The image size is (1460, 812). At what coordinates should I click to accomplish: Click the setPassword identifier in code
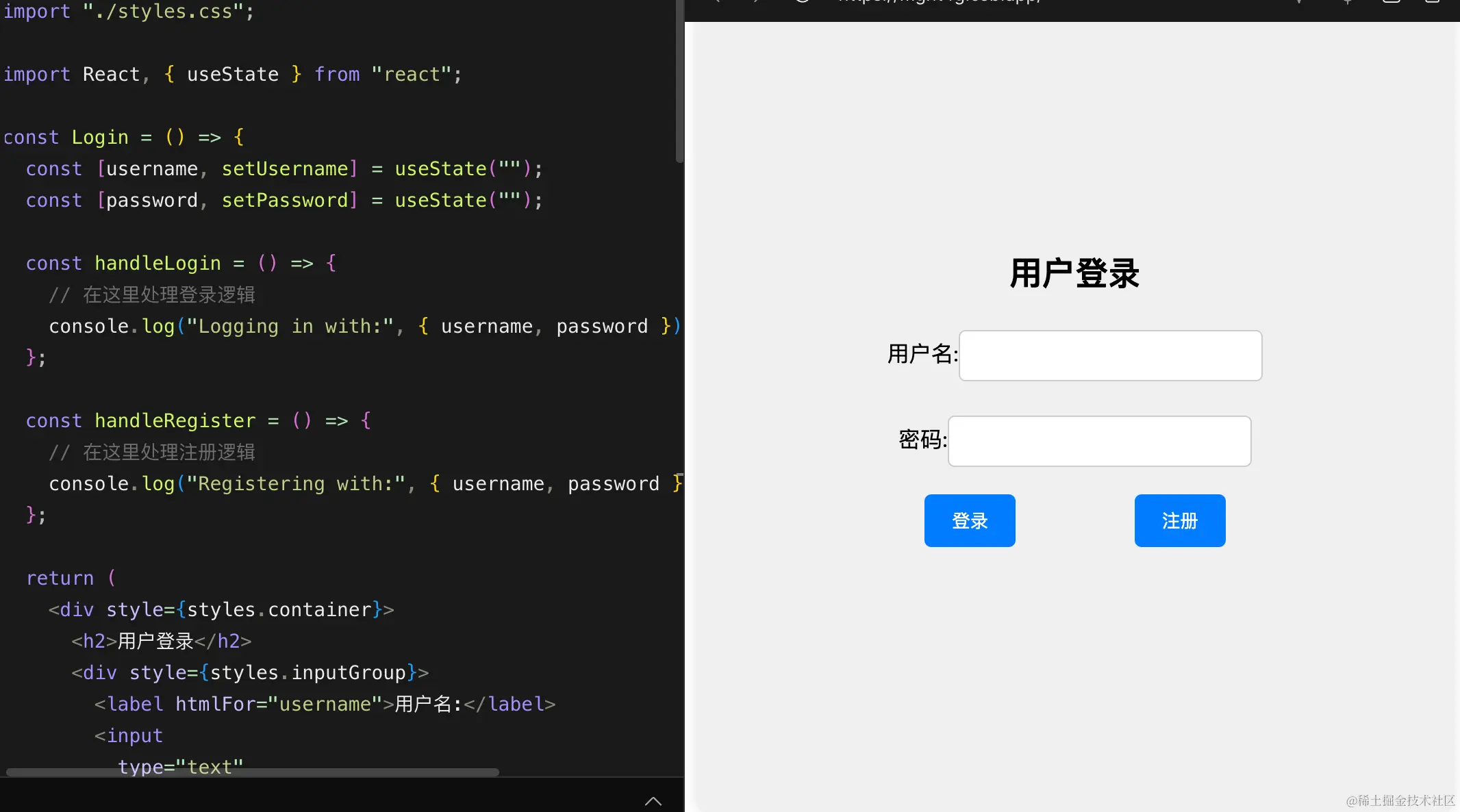[285, 200]
